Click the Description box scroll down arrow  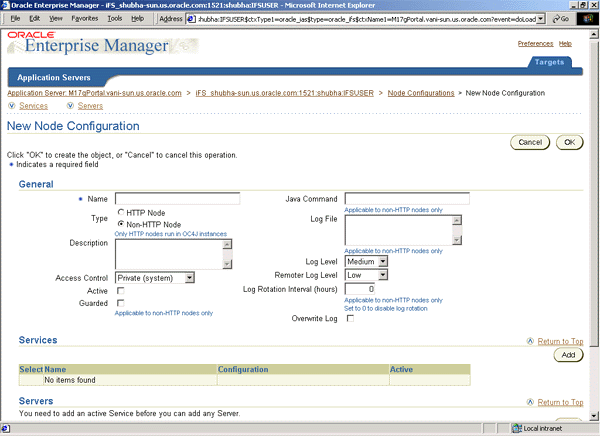point(227,264)
